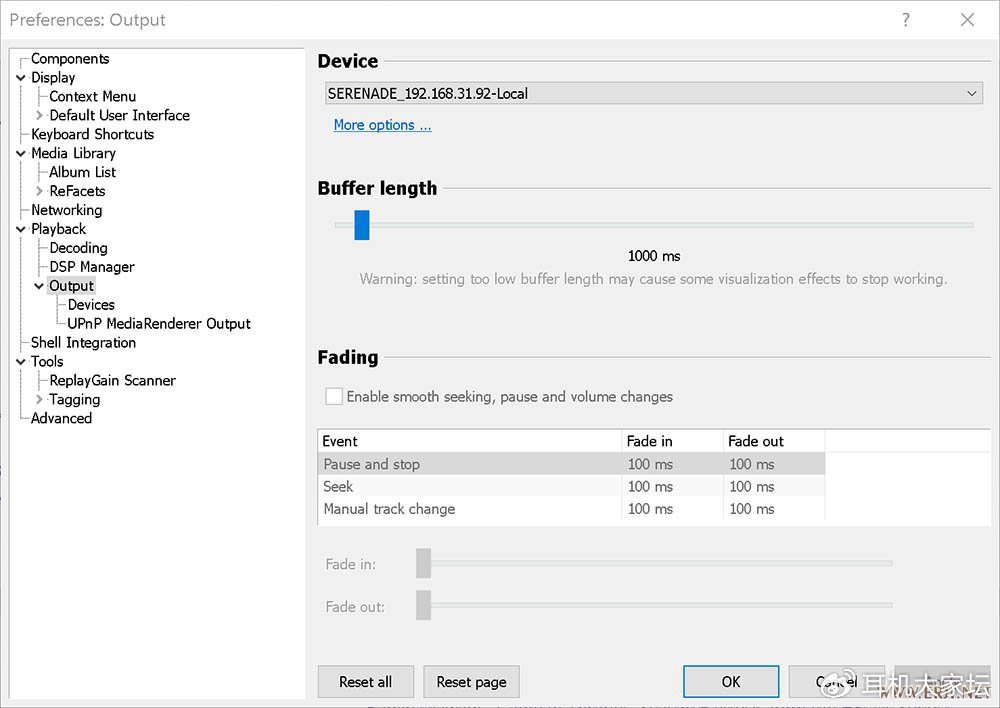This screenshot has width=1000, height=708.
Task: Select Components in the preferences tree
Action: 70,59
